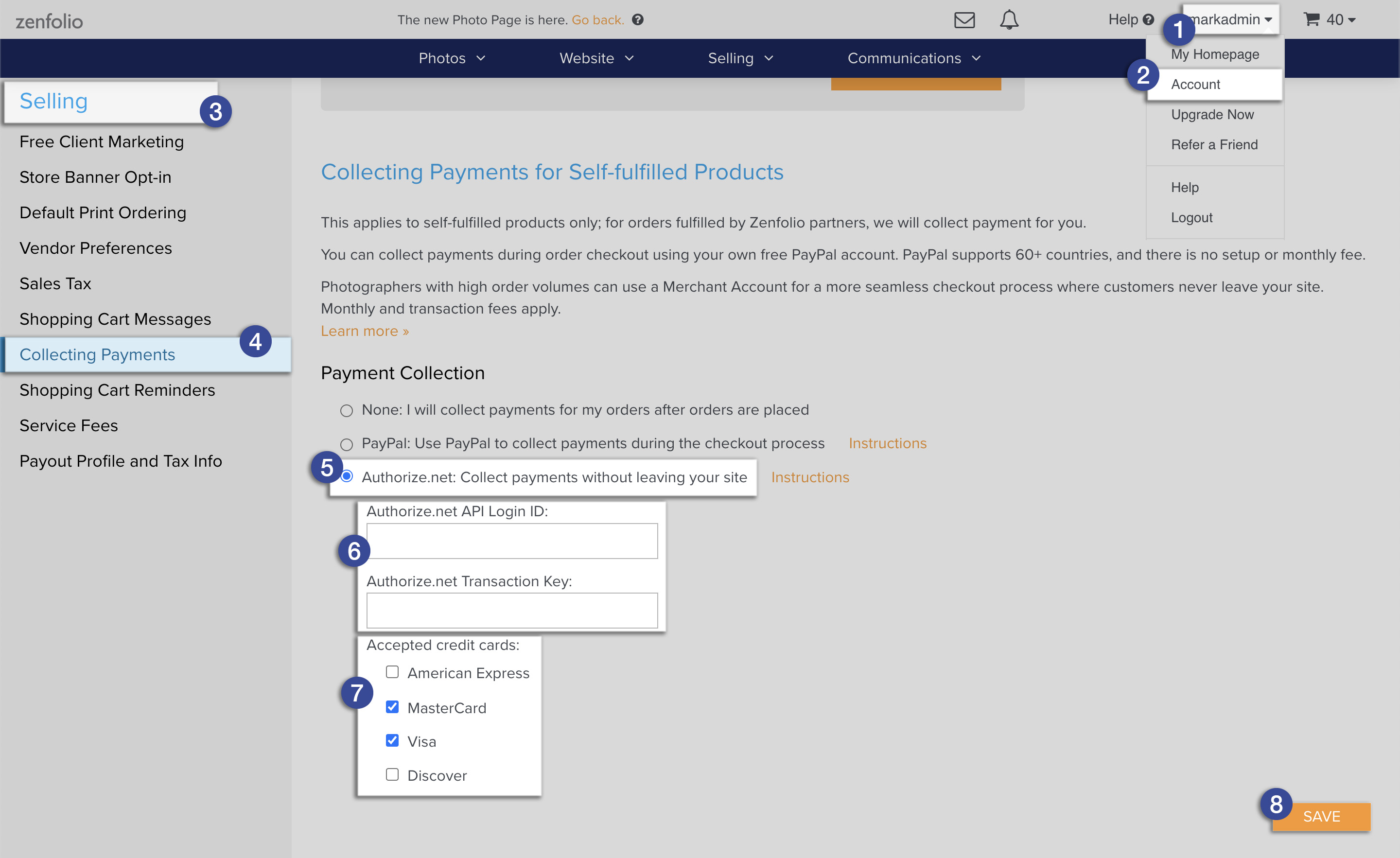Open Payout Profile and Tax Info
Screen dimensions: 1400x858
(x=121, y=461)
